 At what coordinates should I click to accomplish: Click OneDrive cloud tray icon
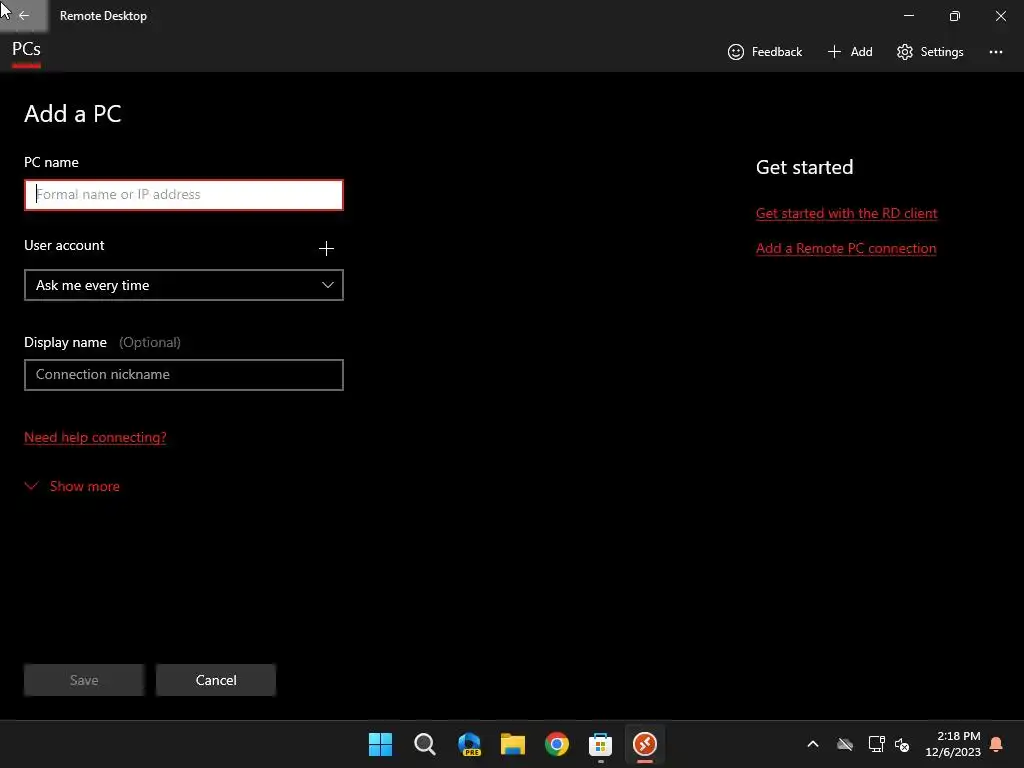[845, 744]
